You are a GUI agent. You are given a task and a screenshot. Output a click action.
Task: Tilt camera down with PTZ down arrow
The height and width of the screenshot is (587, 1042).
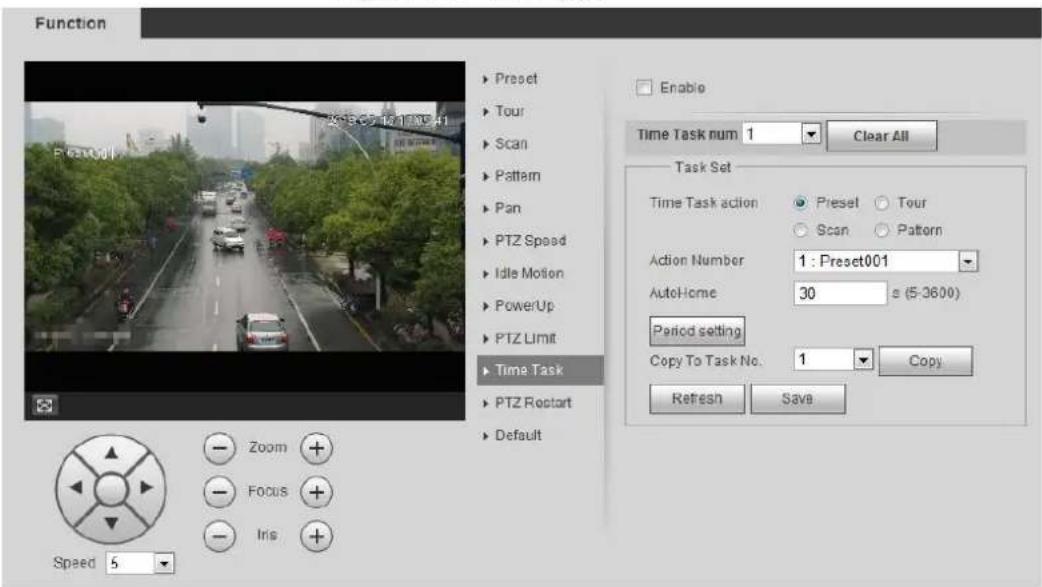111,523
